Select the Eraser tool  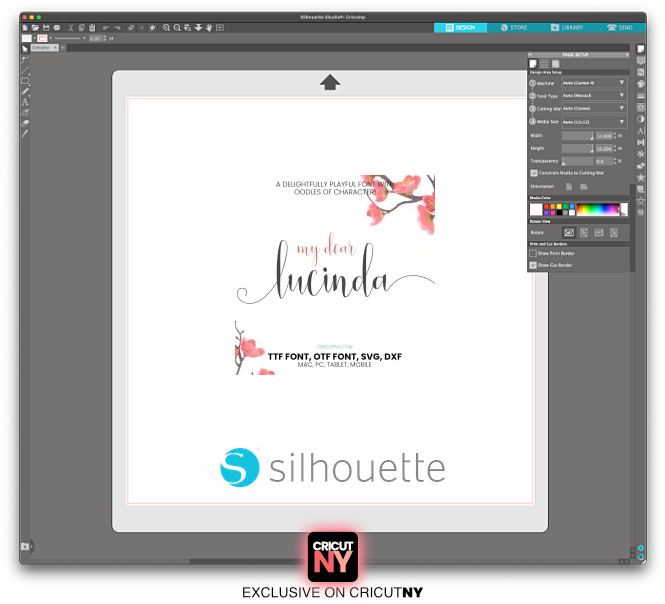coord(25,123)
